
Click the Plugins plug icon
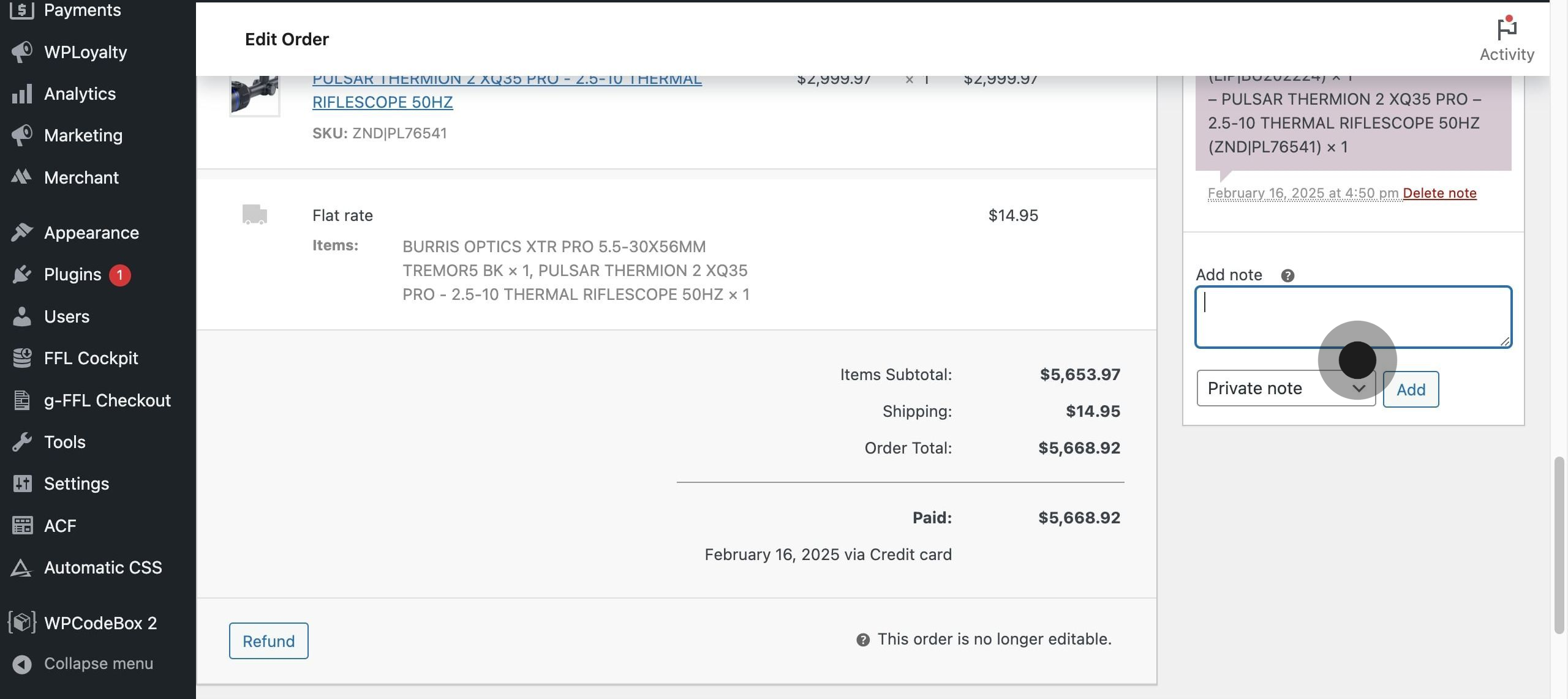tap(22, 275)
